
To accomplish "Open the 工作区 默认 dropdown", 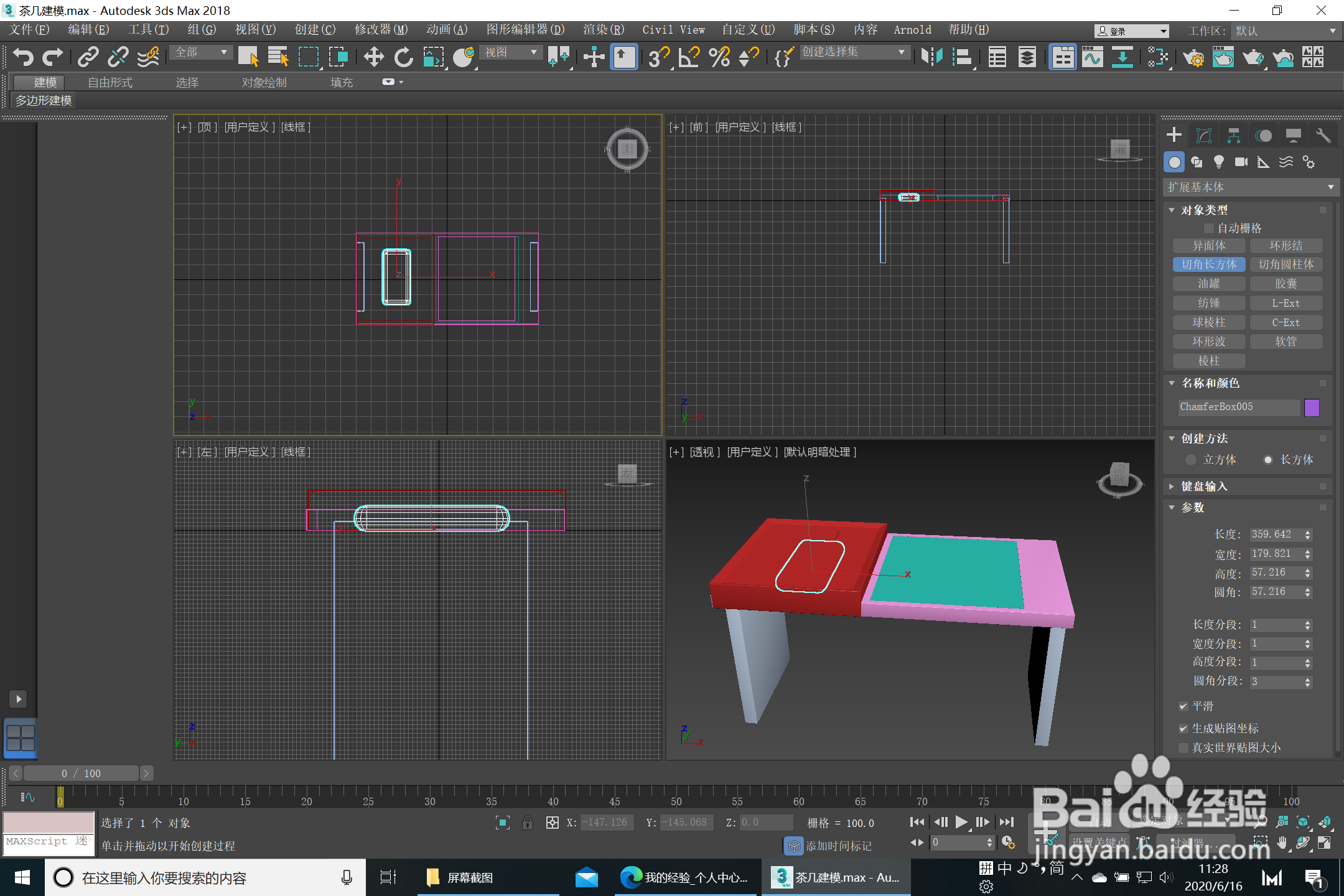I will click(x=1286, y=31).
